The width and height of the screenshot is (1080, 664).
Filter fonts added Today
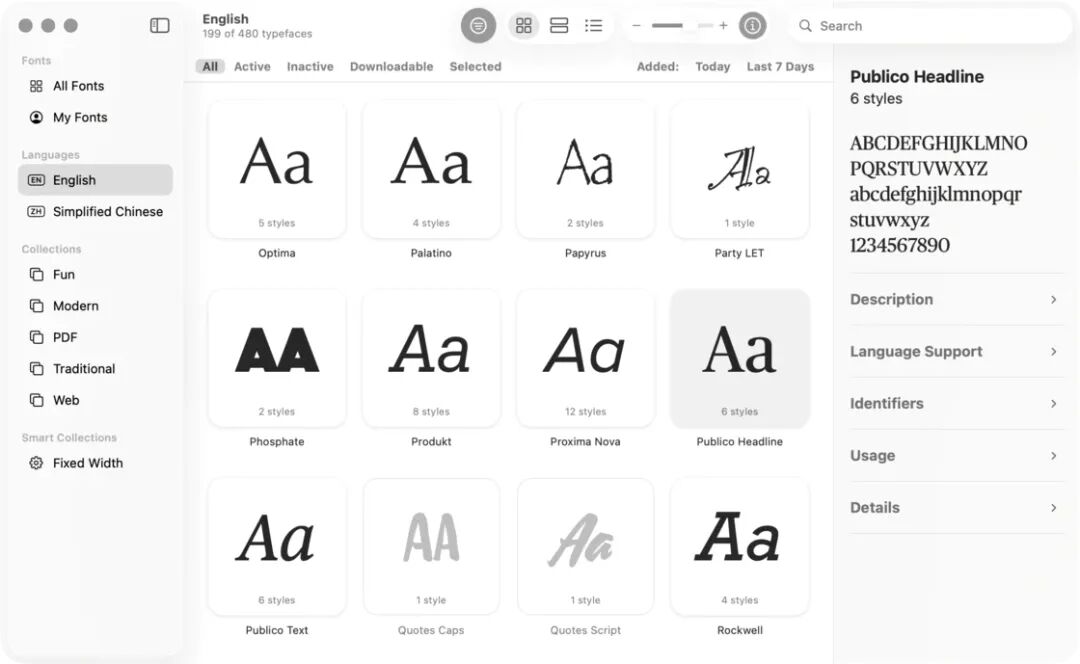(x=712, y=67)
